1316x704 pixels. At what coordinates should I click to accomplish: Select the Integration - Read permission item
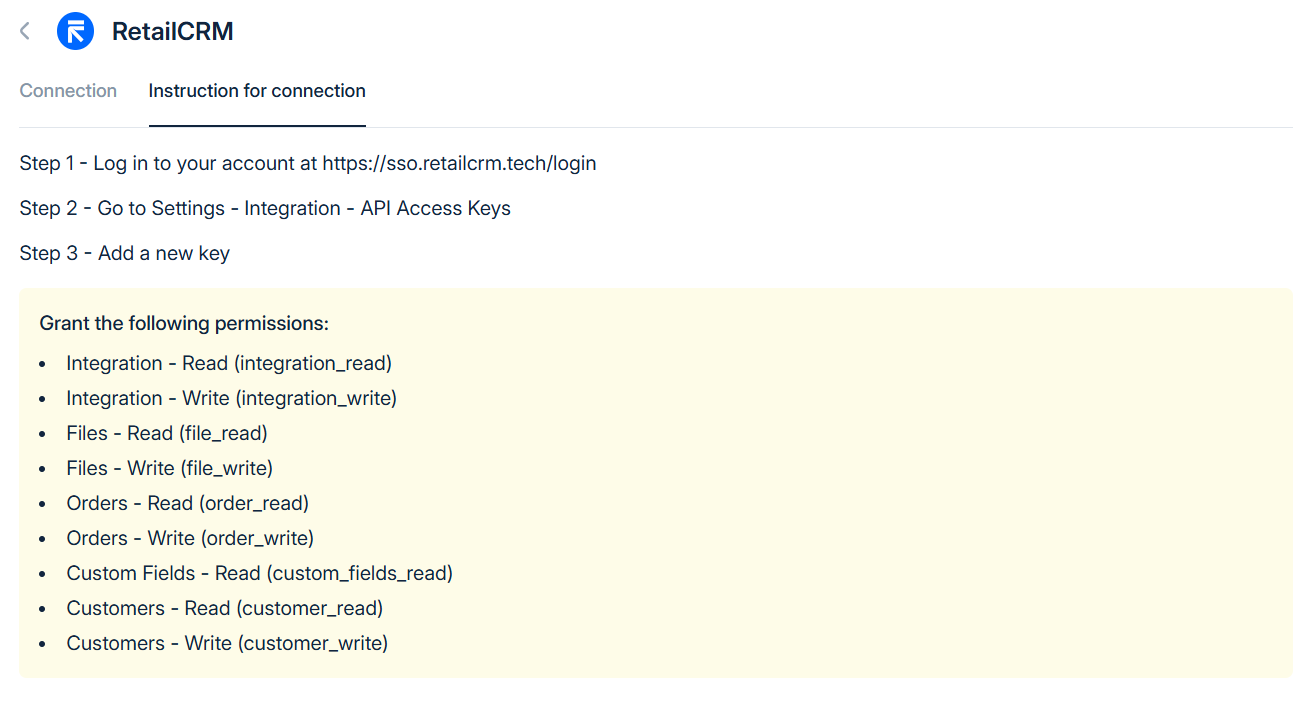[x=229, y=363]
